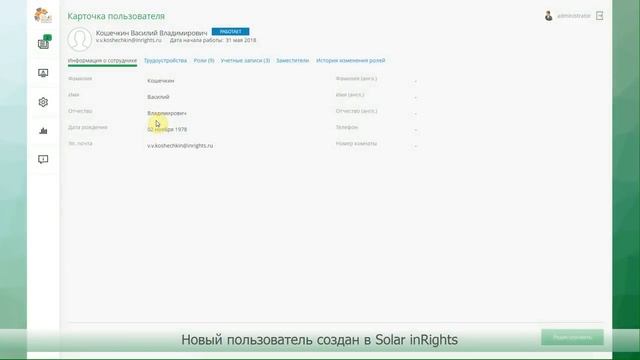Image resolution: width=640 pixels, height=360 pixels.
Task: Click the start date 31 мая 2018
Action: click(241, 40)
